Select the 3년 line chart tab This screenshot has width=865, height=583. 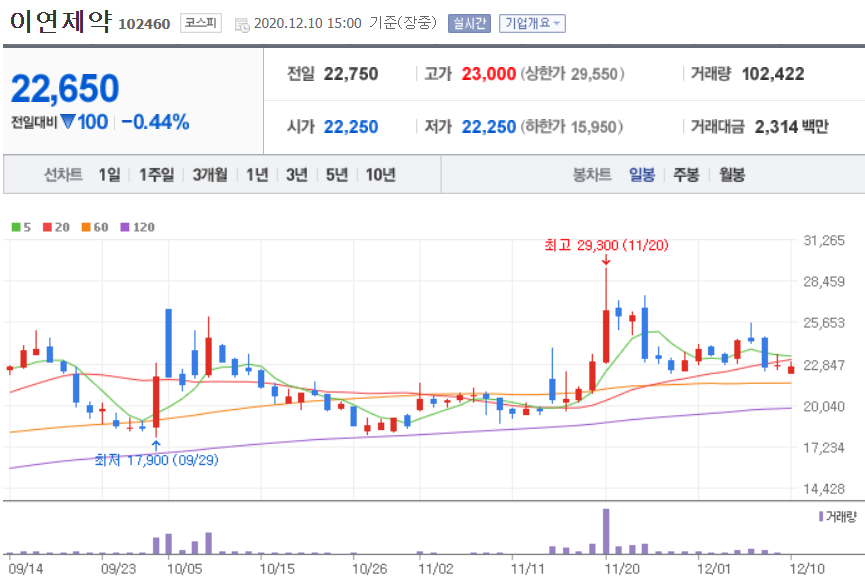coord(297,175)
